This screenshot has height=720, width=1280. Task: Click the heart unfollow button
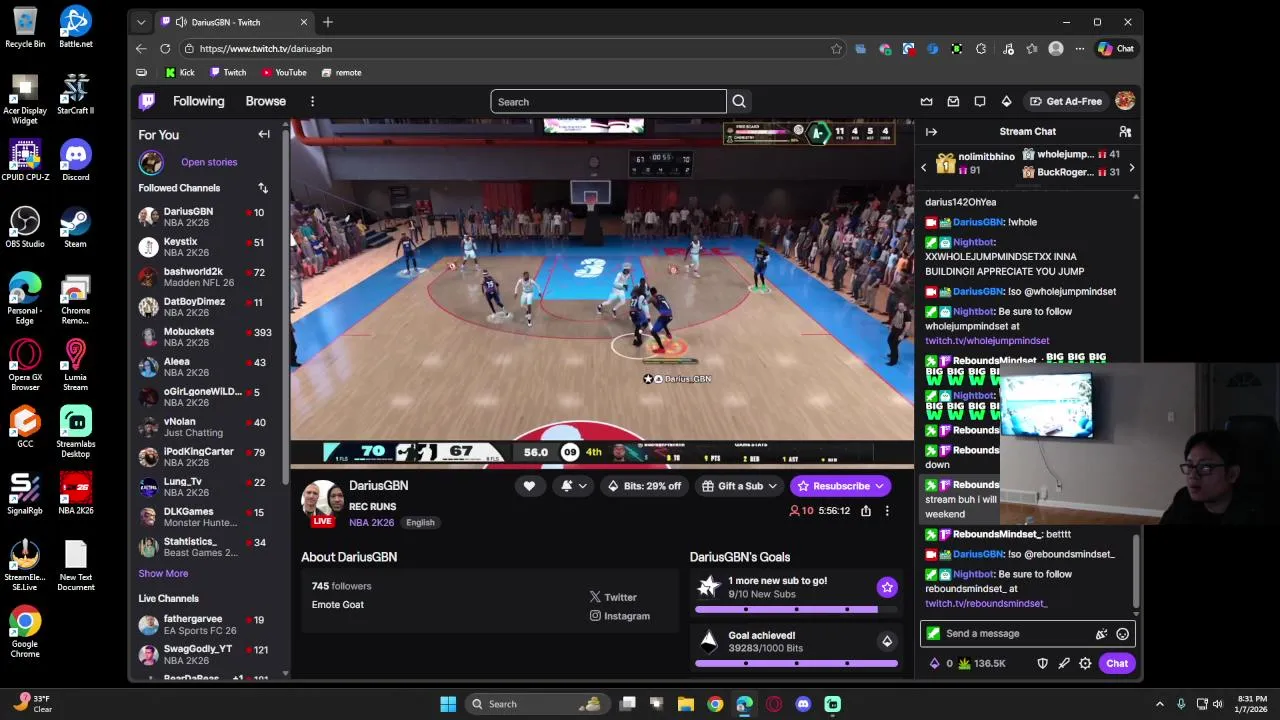(x=529, y=486)
